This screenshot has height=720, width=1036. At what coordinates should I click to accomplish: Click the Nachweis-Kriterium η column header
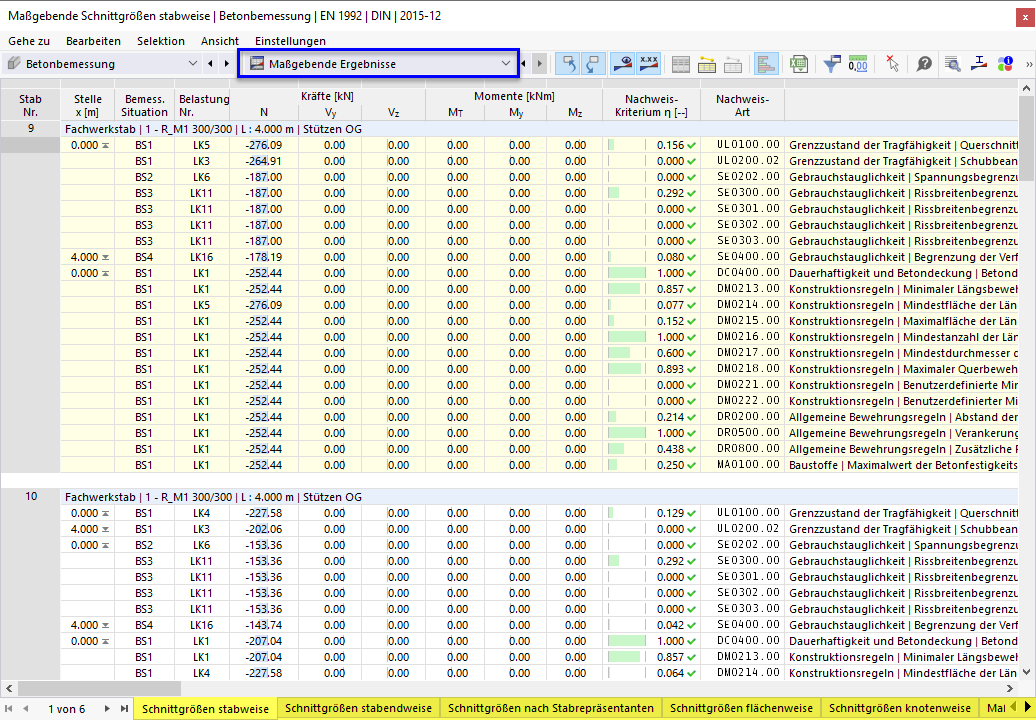pyautogui.click(x=651, y=105)
